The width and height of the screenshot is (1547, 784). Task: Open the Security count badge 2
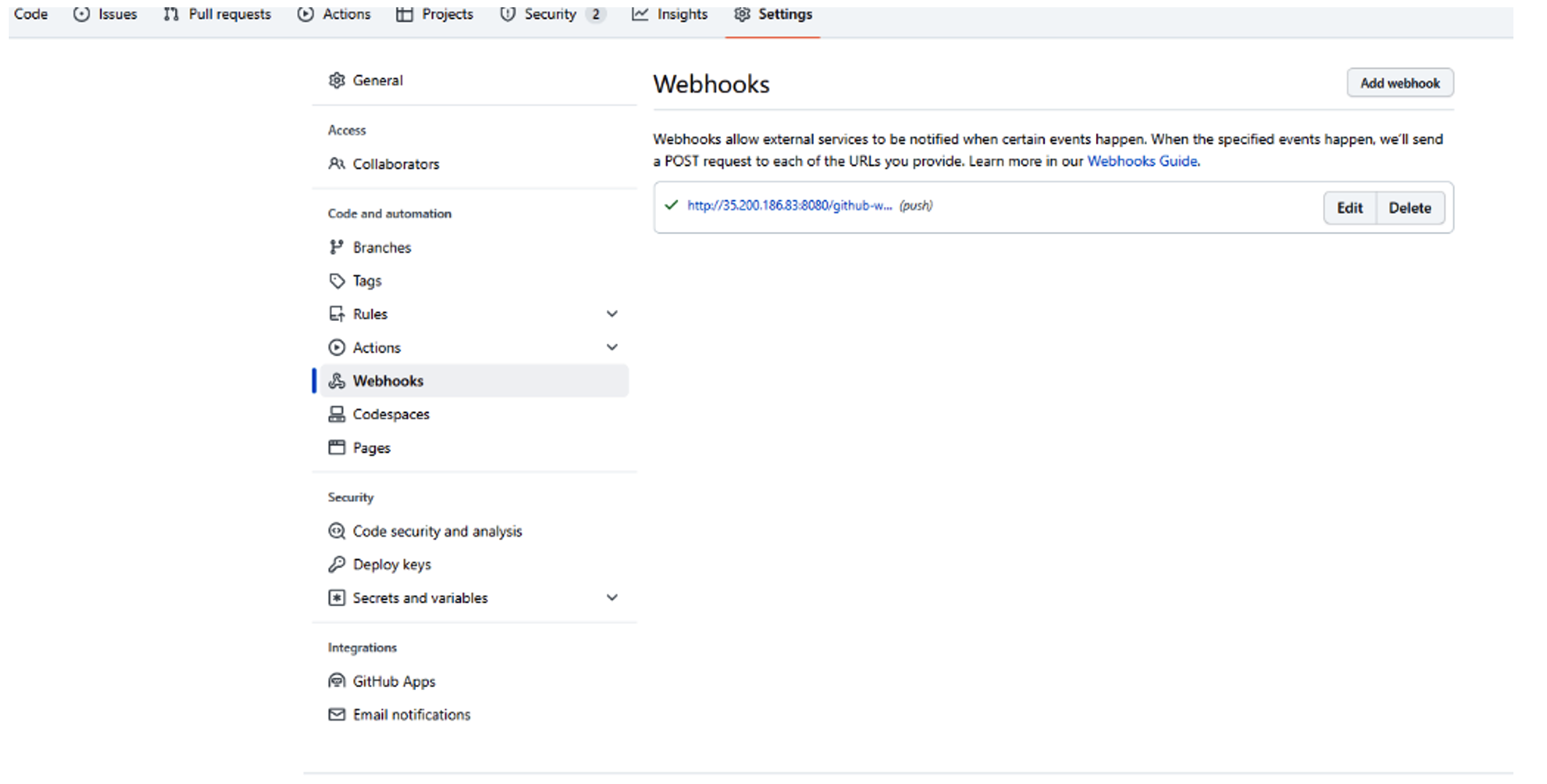click(595, 14)
